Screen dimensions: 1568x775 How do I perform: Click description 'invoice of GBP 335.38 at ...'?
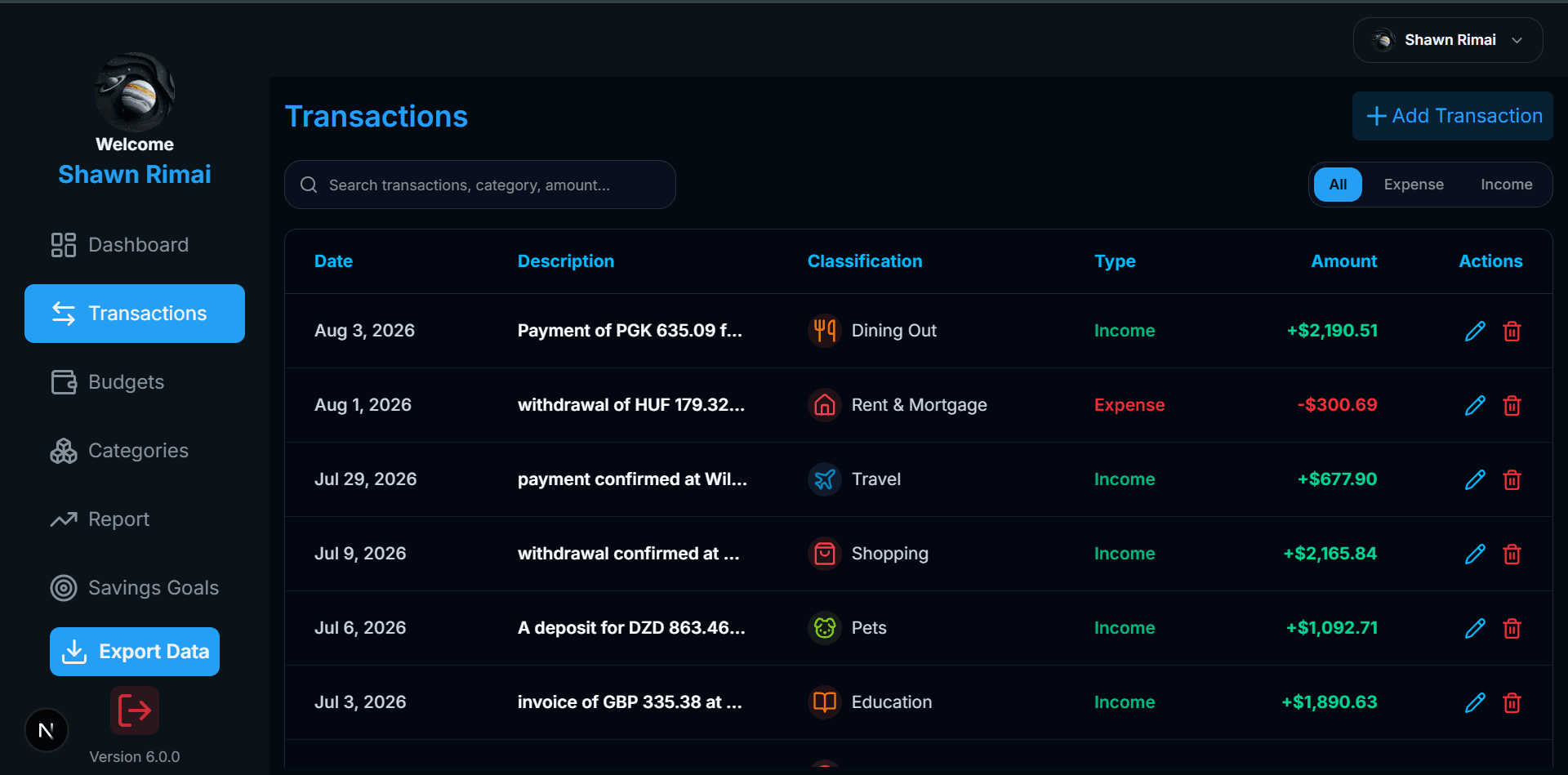click(630, 702)
